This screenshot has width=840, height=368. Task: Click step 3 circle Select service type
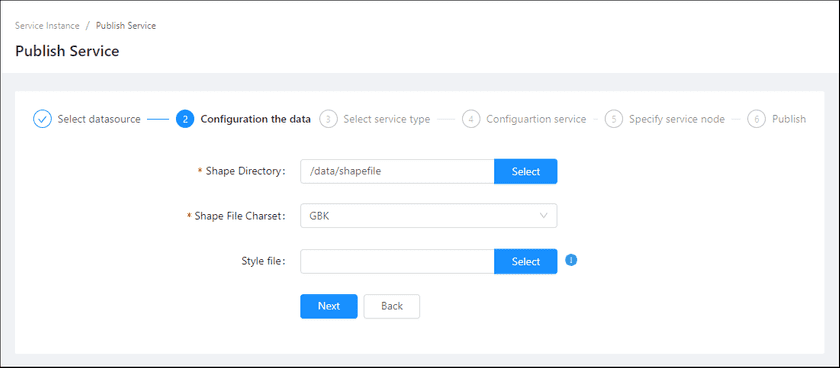(328, 119)
